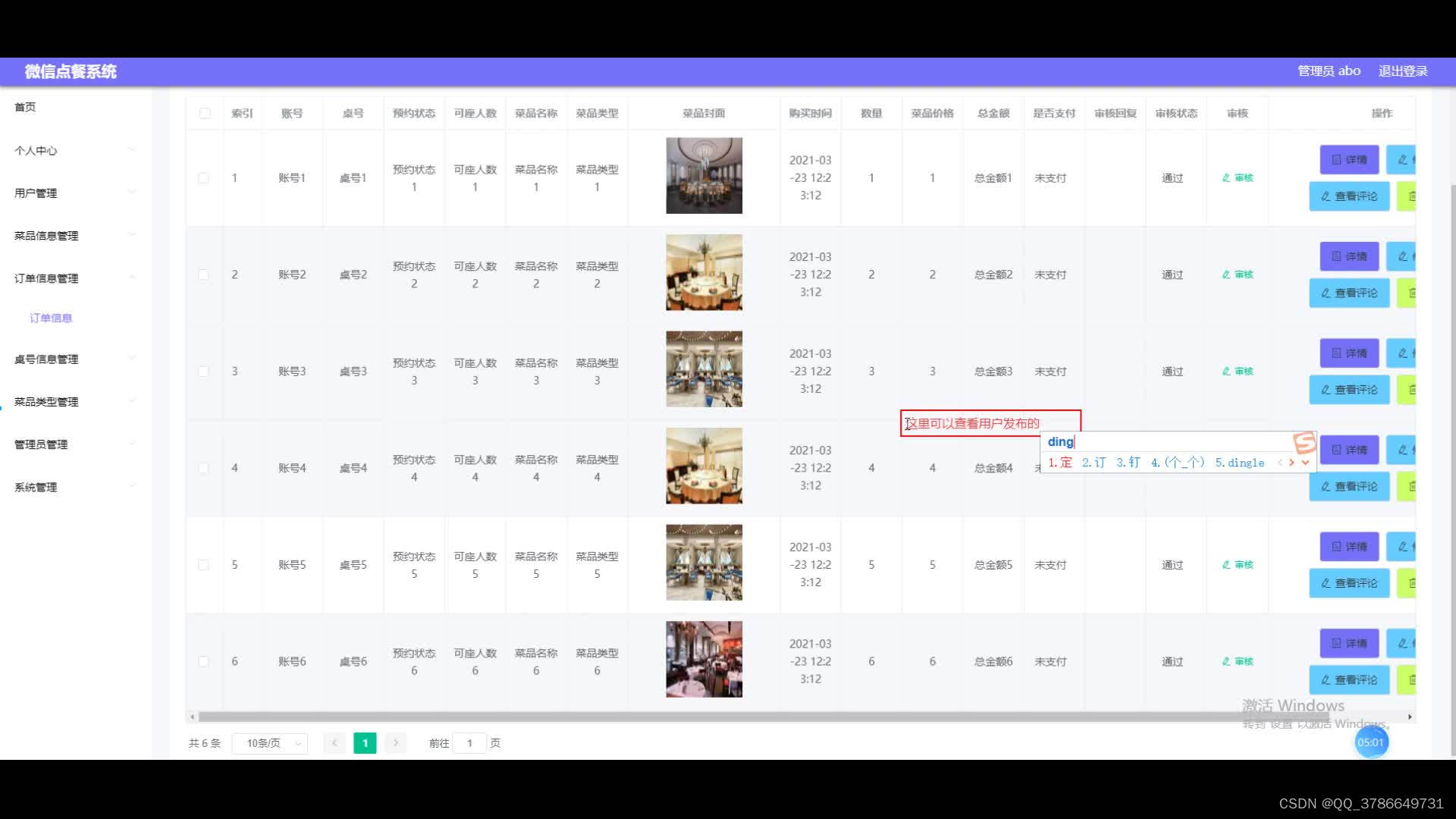This screenshot has height=819, width=1456.
Task: Open 详情 for row 账号2
Action: pyautogui.click(x=1350, y=257)
